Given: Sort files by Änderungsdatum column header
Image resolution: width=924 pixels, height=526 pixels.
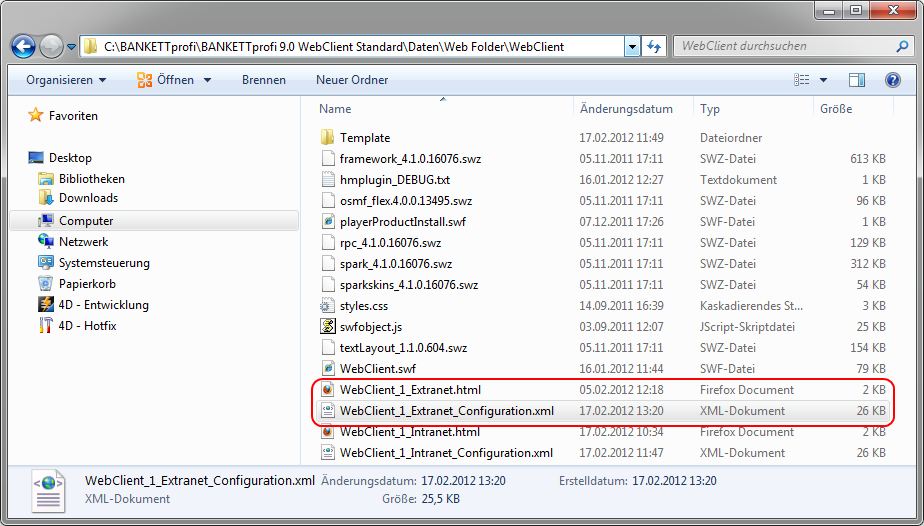Looking at the screenshot, I should pos(626,109).
